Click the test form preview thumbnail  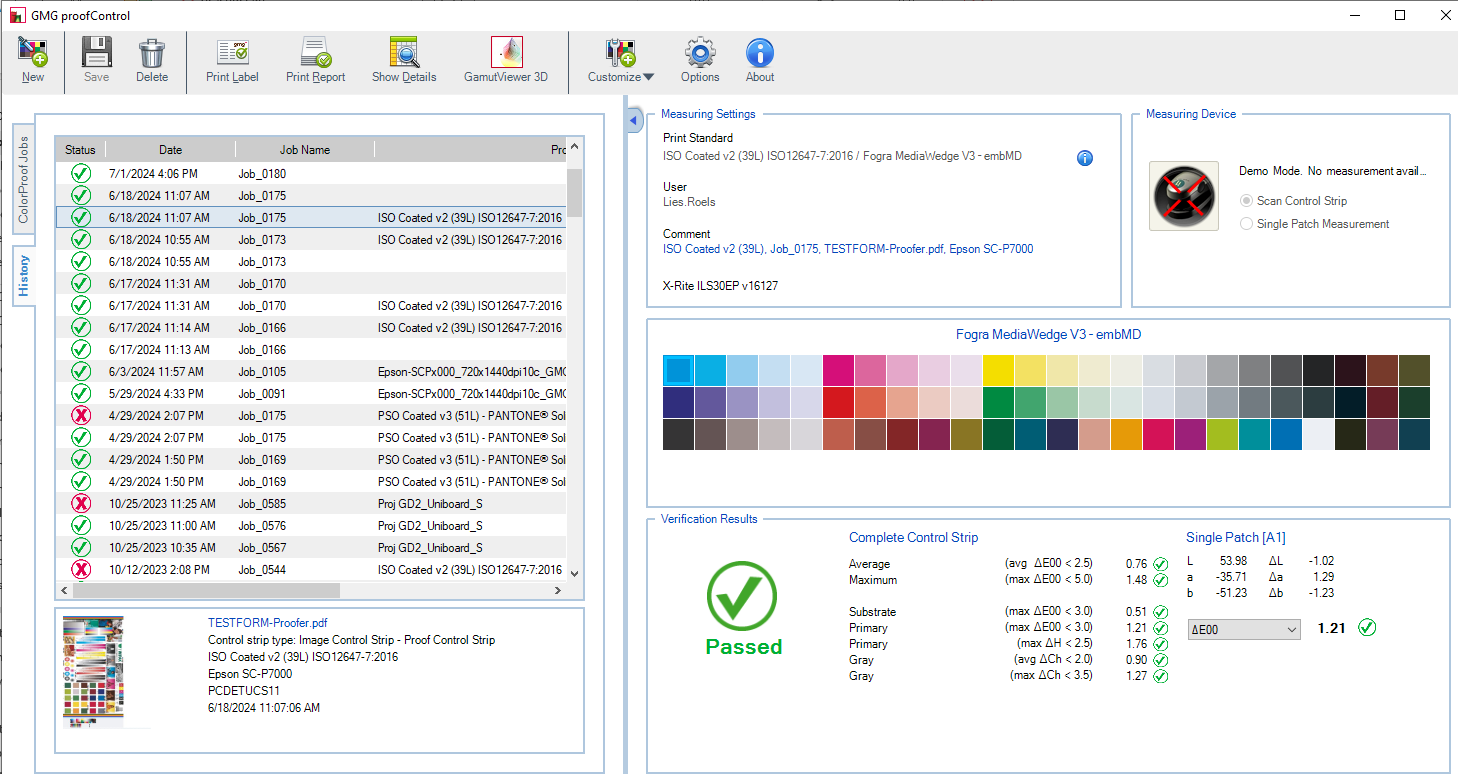click(93, 671)
